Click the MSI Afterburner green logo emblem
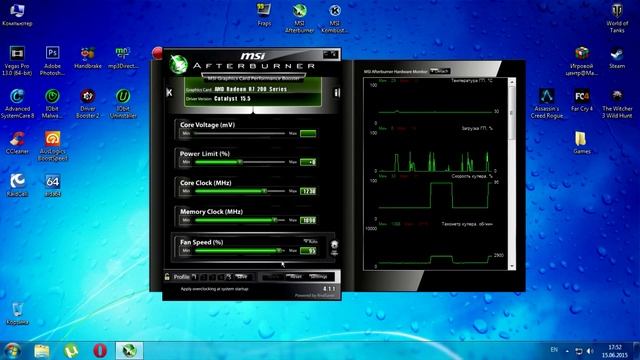Screen dimensions: 640x360 point(178,64)
